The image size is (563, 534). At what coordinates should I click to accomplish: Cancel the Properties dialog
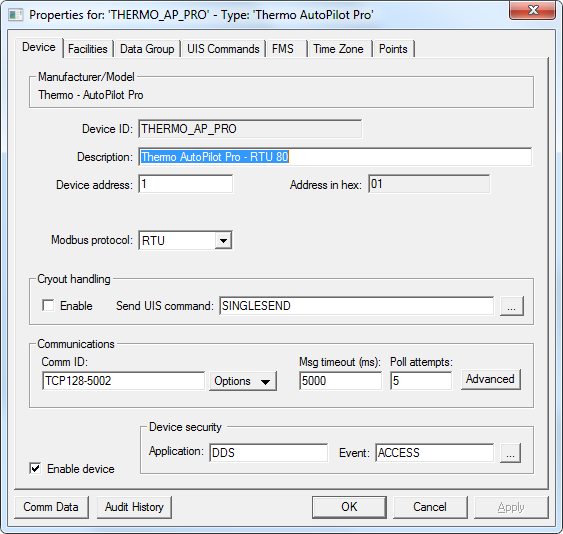[430, 507]
